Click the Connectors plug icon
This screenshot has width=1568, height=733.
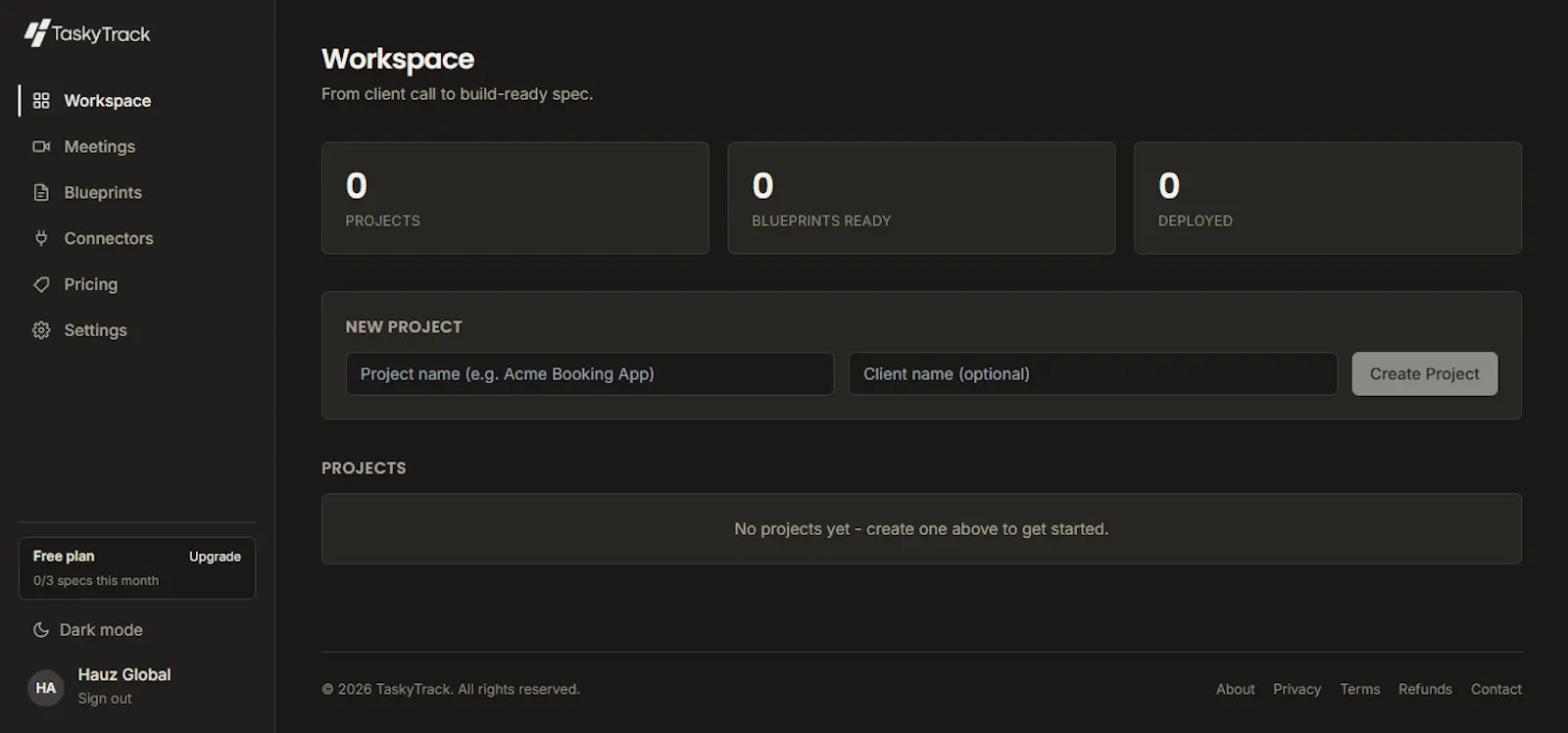coord(41,238)
